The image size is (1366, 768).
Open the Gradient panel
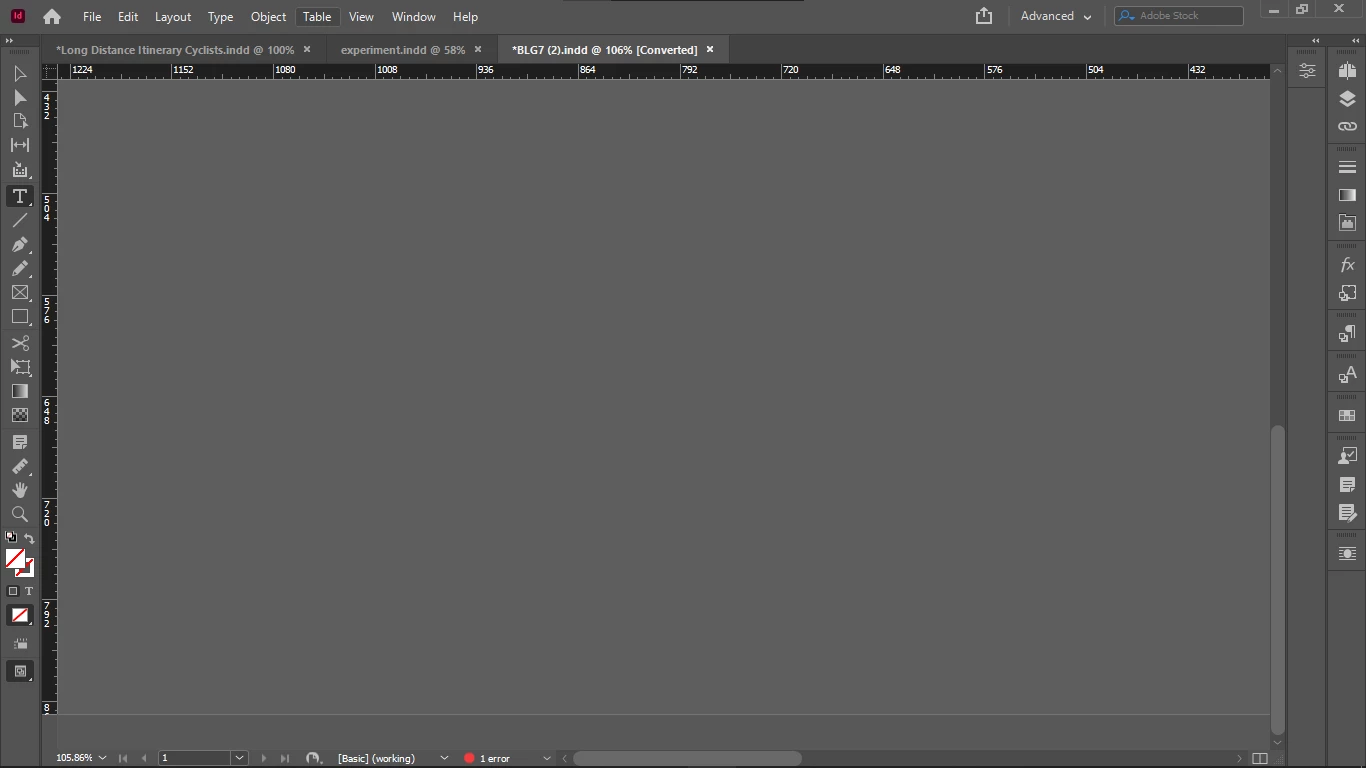(x=1347, y=195)
